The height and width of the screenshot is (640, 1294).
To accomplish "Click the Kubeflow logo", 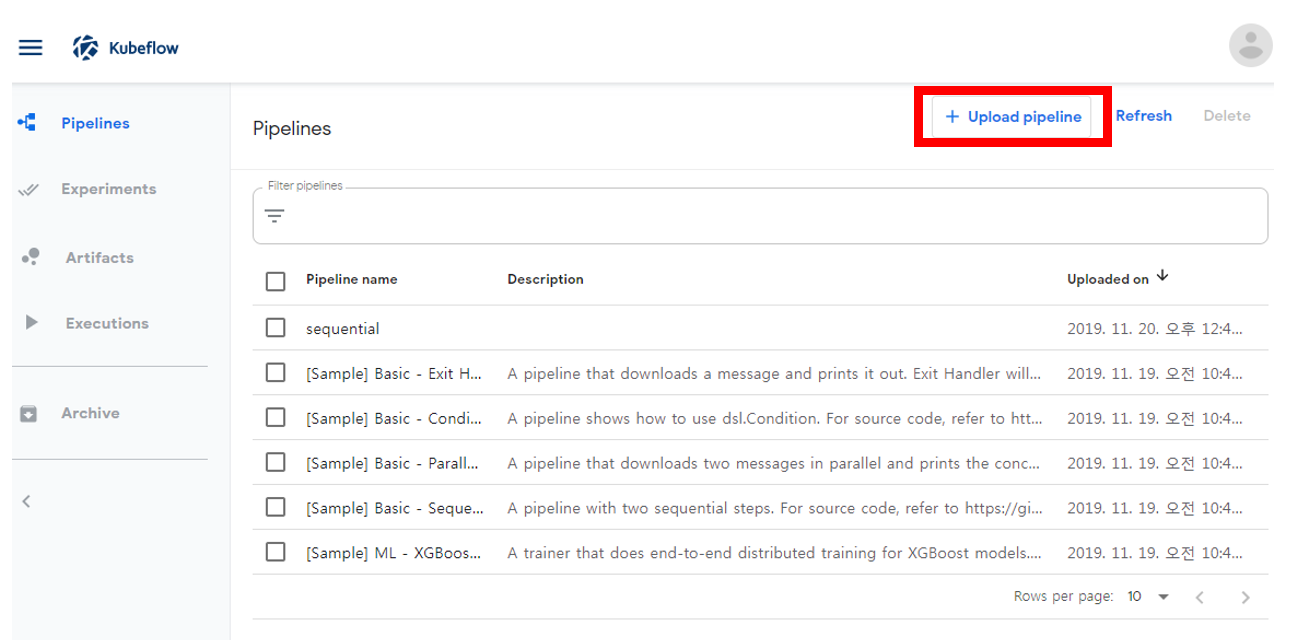I will point(126,47).
